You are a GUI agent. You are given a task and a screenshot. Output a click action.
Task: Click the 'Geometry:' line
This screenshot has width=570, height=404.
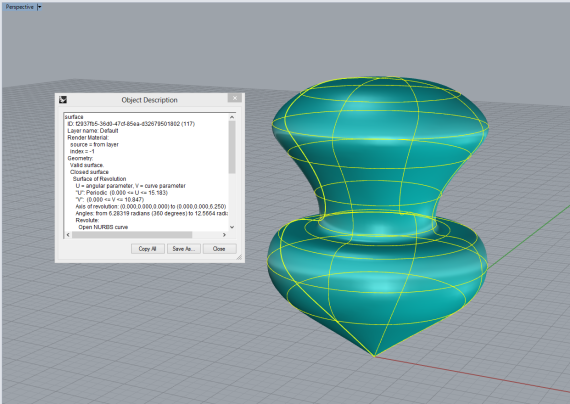pyautogui.click(x=80, y=158)
